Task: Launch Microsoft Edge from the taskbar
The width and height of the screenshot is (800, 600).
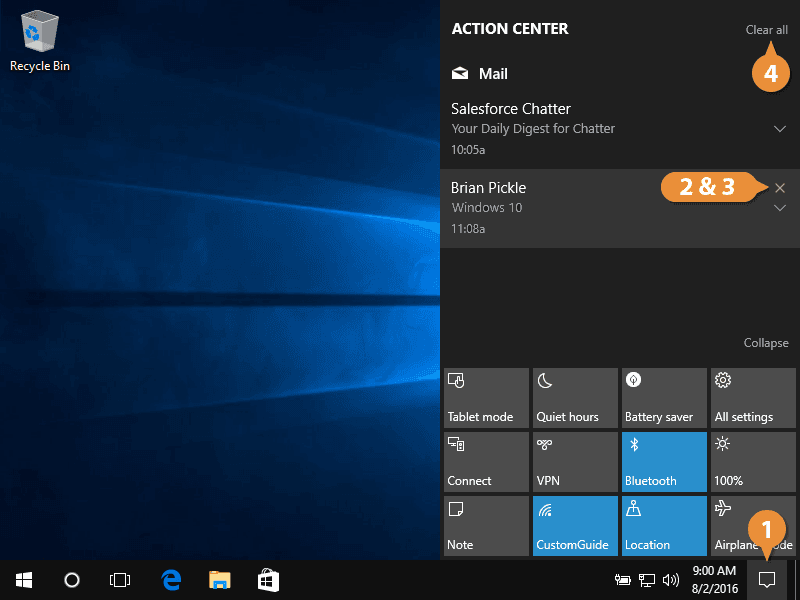Action: click(171, 580)
